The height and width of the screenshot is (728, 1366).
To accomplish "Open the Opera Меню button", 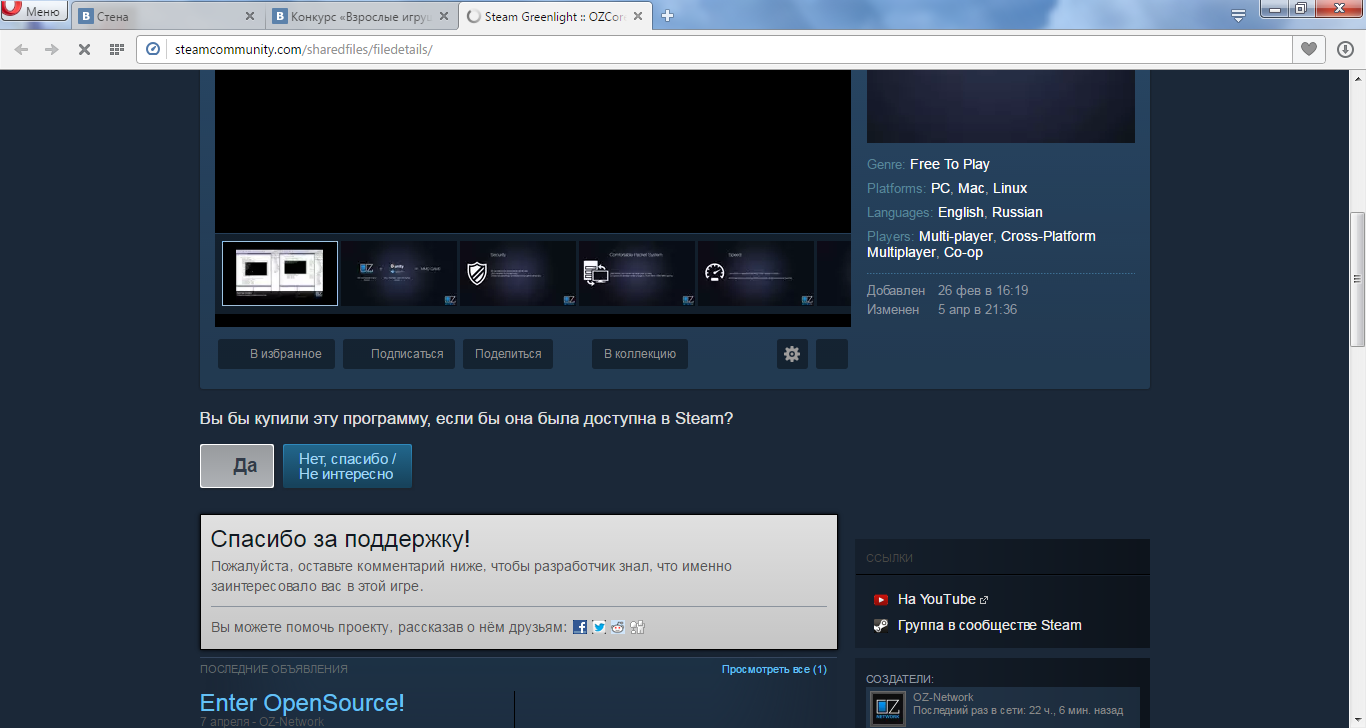I will coord(35,12).
